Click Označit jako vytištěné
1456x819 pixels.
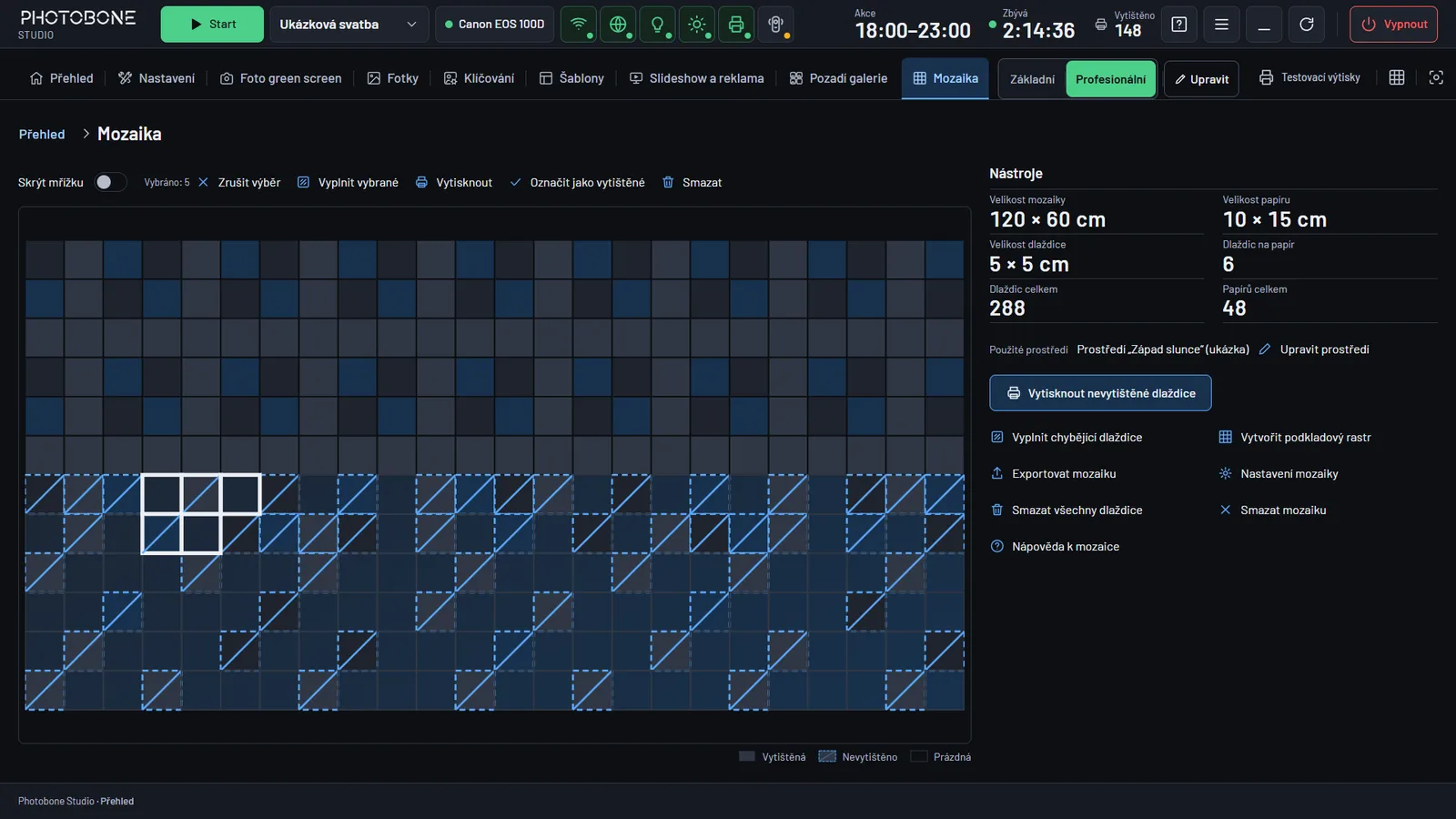click(577, 182)
